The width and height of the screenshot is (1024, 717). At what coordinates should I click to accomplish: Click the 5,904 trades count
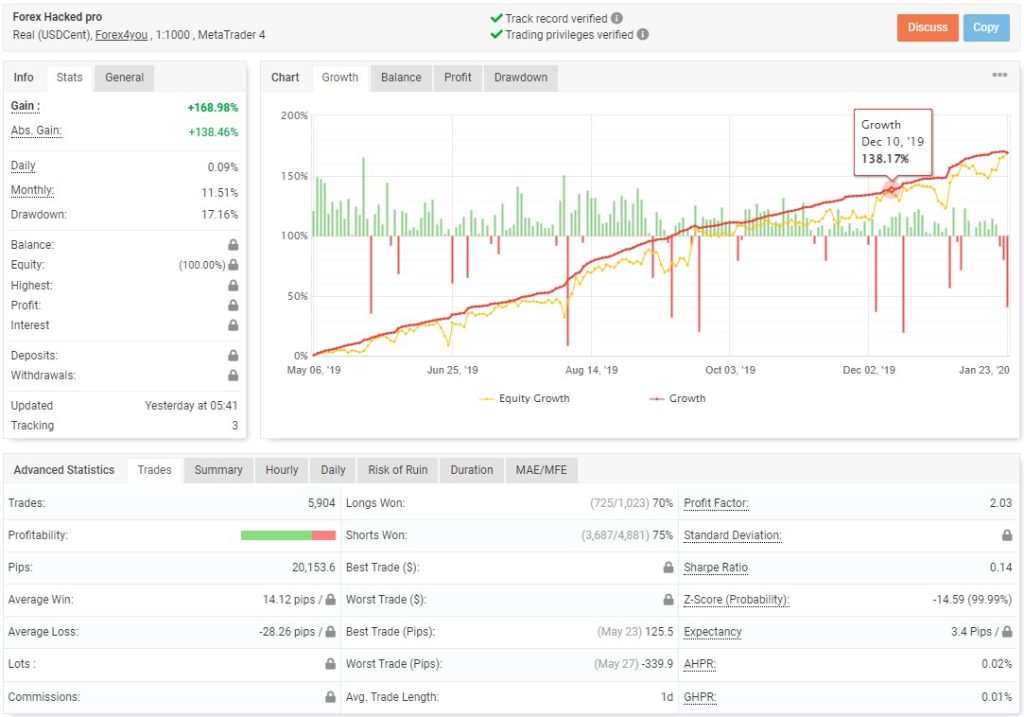pyautogui.click(x=321, y=503)
